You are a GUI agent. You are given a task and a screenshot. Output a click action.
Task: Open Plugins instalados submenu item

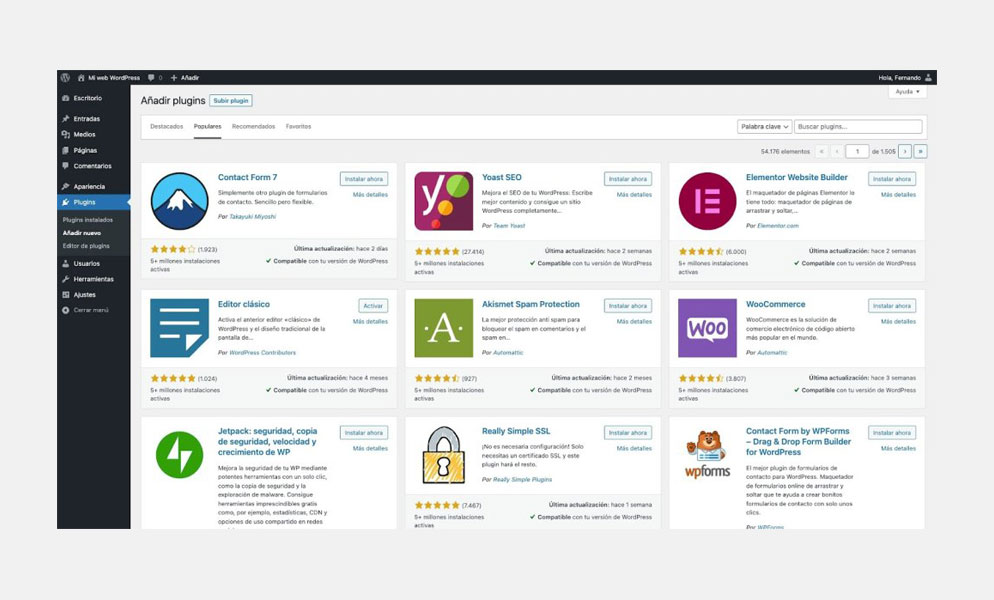(87, 220)
